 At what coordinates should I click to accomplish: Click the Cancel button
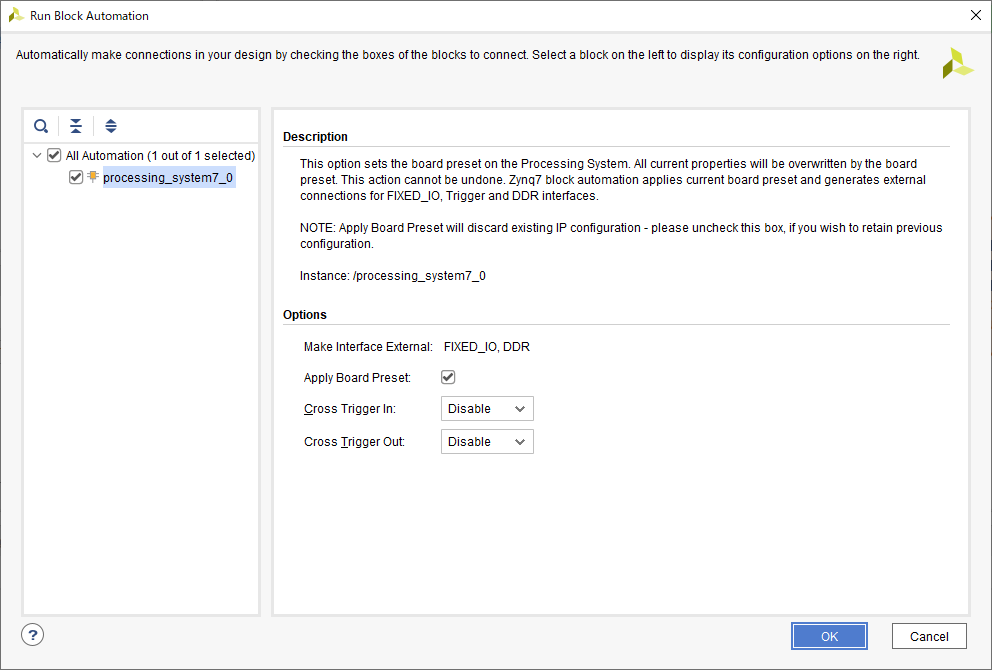[x=928, y=636]
